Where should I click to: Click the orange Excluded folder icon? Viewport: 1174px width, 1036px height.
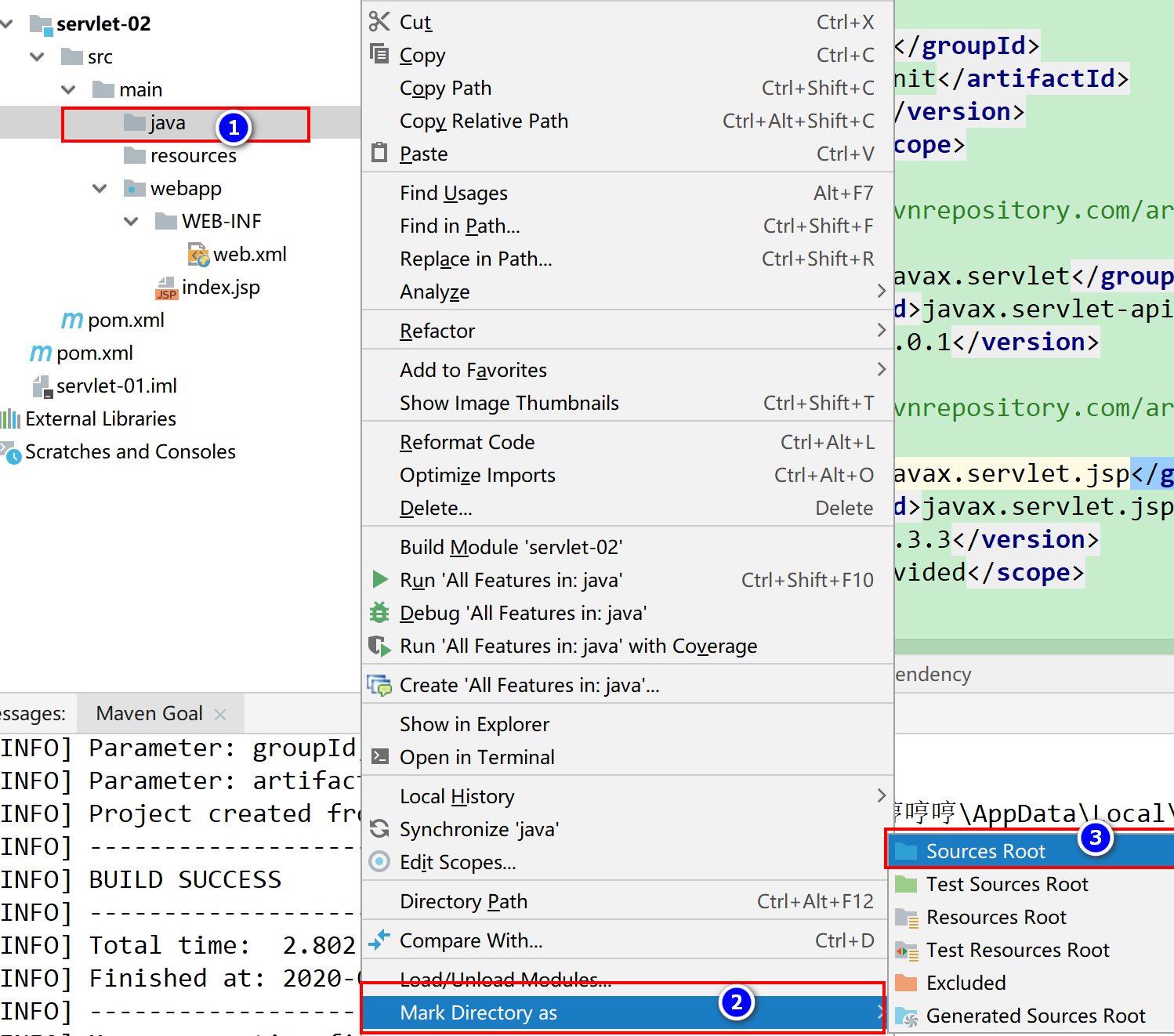(x=906, y=983)
